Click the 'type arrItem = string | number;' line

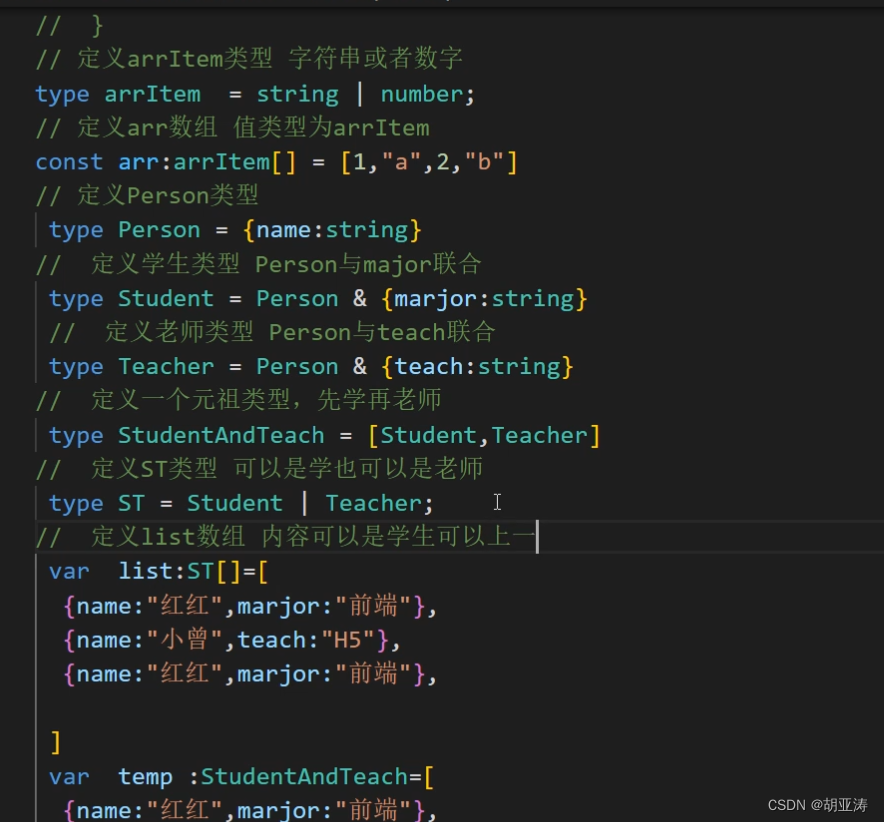pos(255,94)
